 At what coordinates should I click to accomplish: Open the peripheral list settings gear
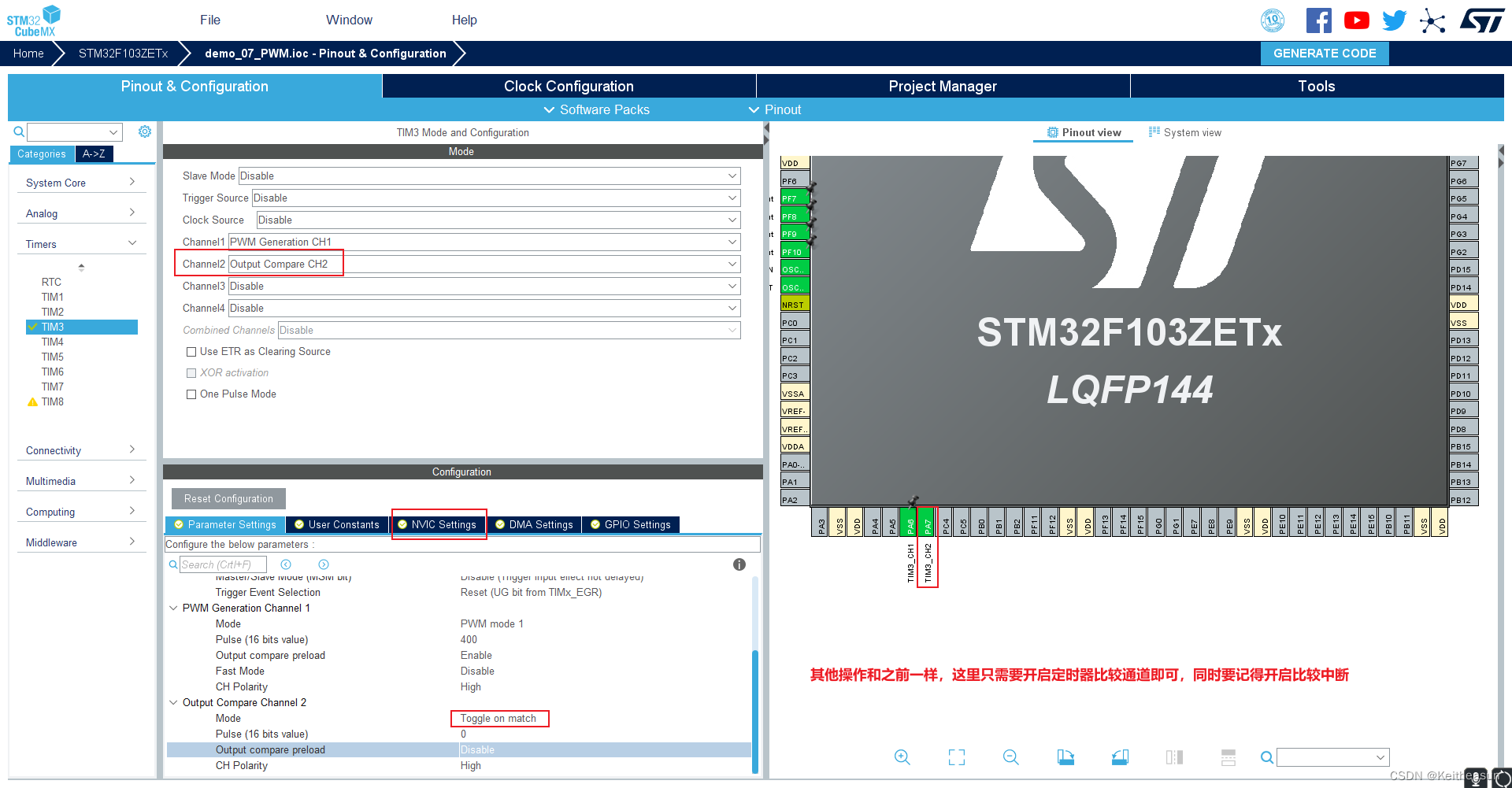(145, 131)
